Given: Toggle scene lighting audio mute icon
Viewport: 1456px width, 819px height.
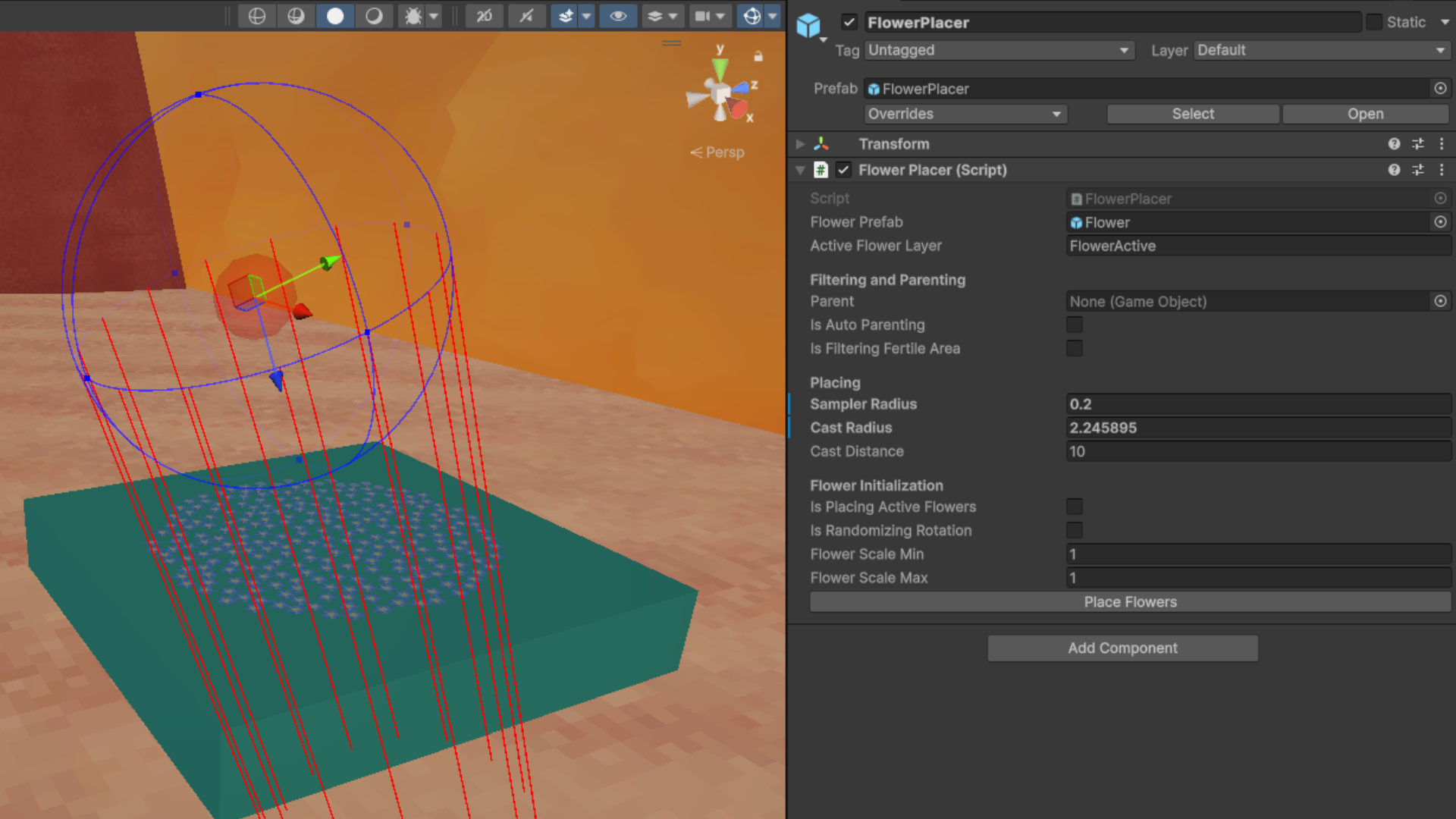Looking at the screenshot, I should point(526,16).
